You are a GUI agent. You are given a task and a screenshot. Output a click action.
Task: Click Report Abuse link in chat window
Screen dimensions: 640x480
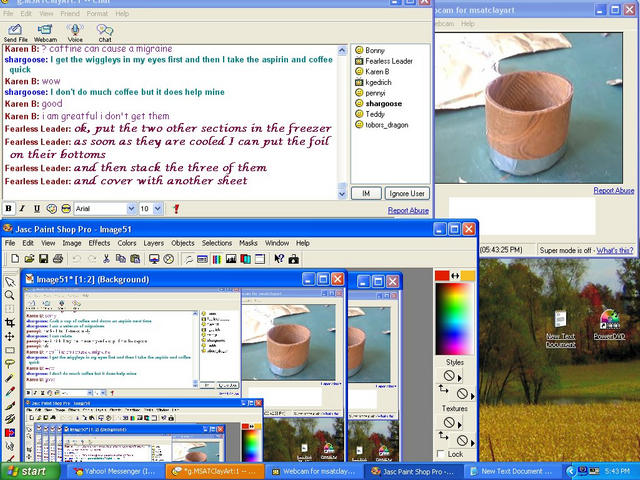point(408,211)
